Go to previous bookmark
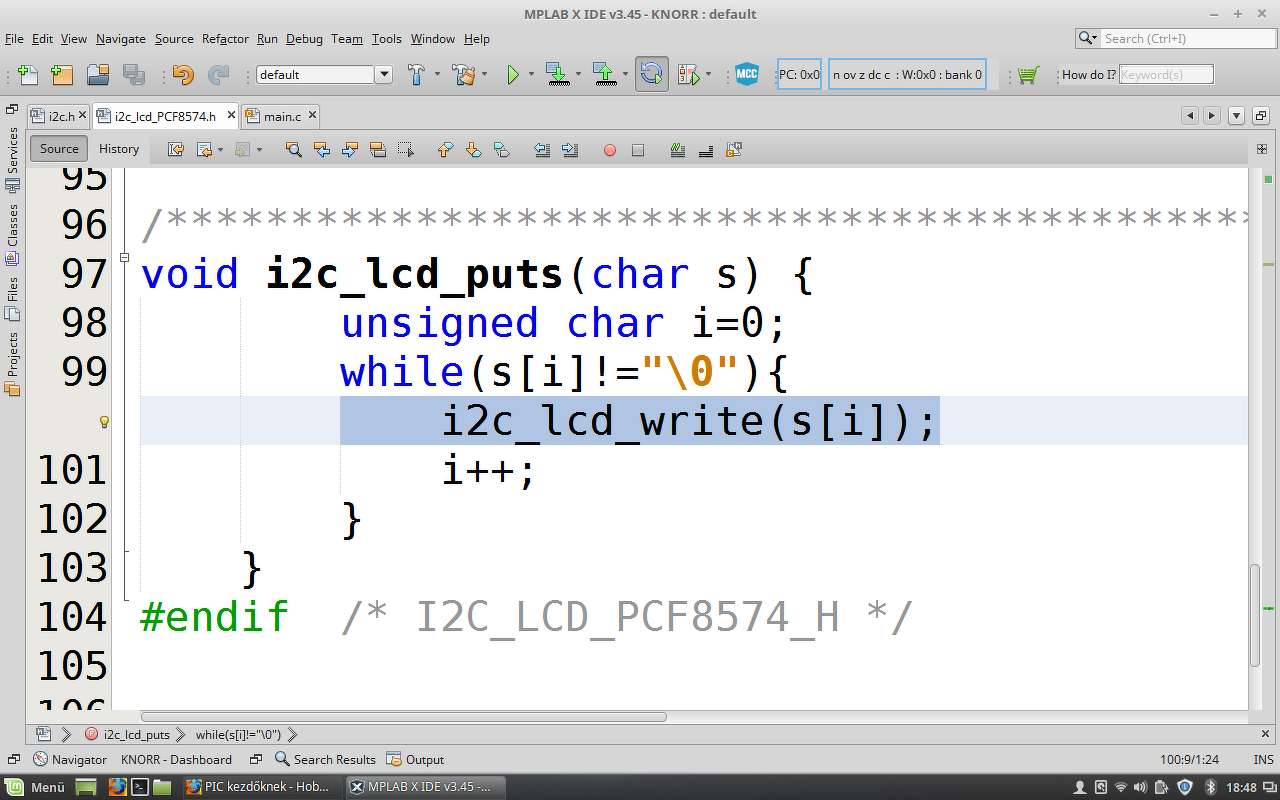 [446, 150]
